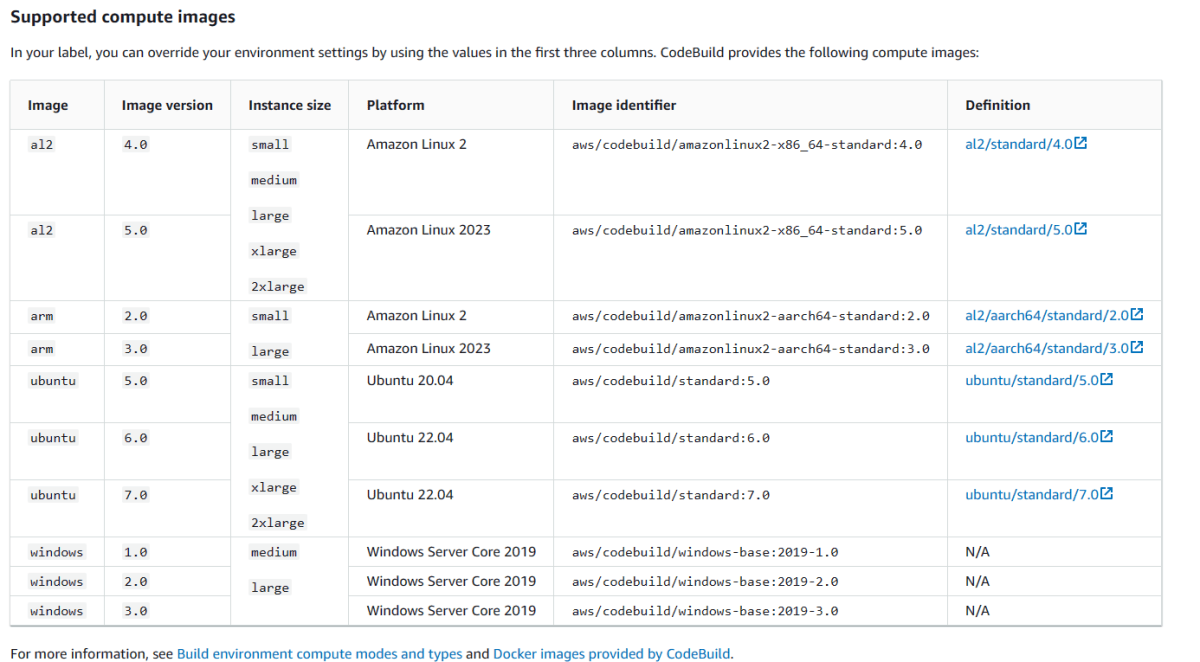Click the windows image label for version 3.0

click(57, 611)
